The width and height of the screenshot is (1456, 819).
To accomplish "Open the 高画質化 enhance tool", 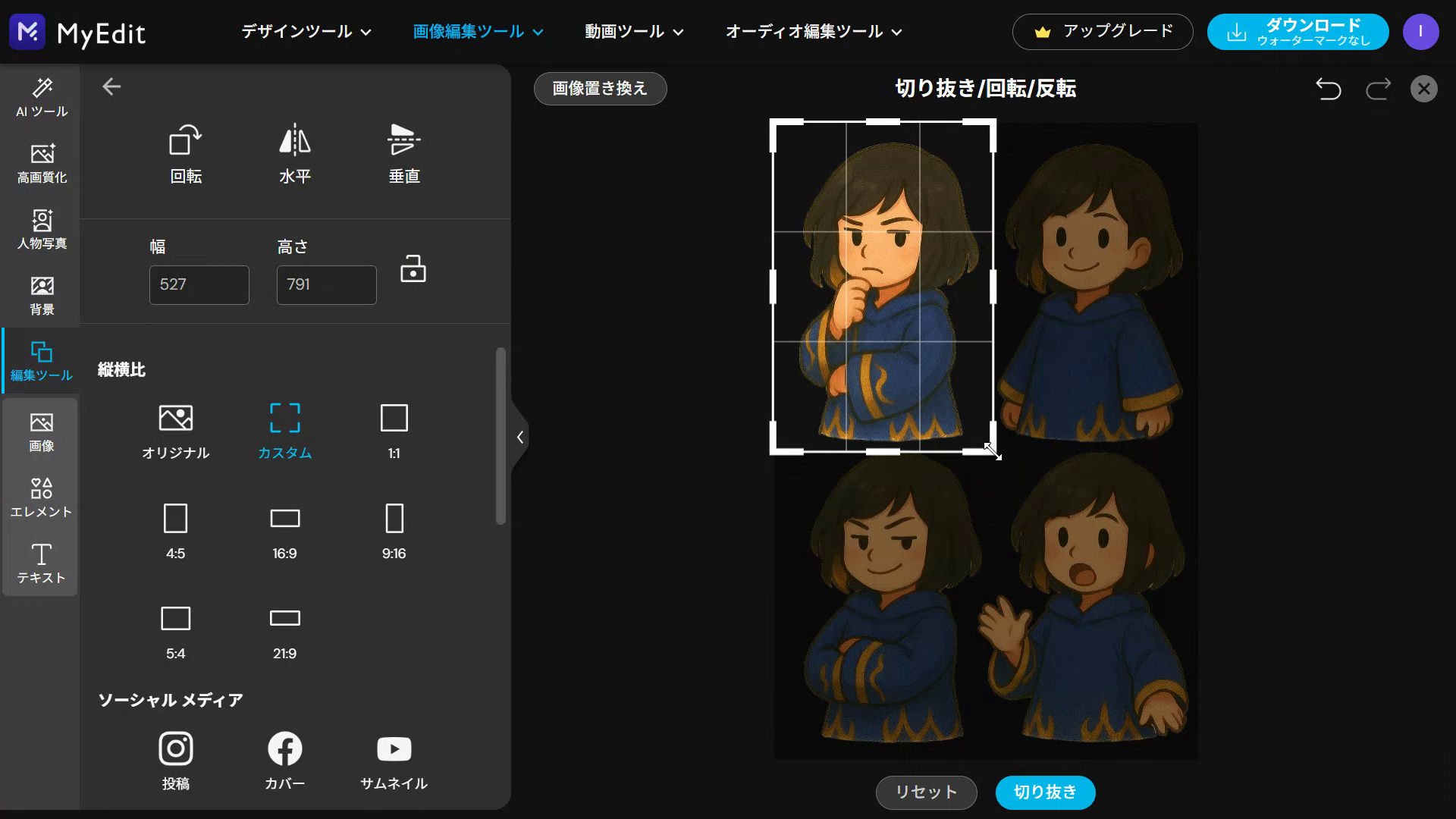I will coord(42,163).
